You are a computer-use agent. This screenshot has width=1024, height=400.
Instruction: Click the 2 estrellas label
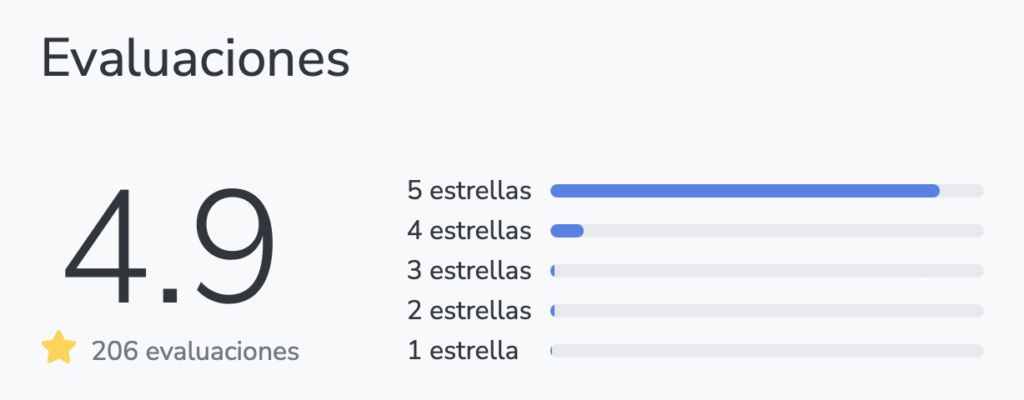469,311
